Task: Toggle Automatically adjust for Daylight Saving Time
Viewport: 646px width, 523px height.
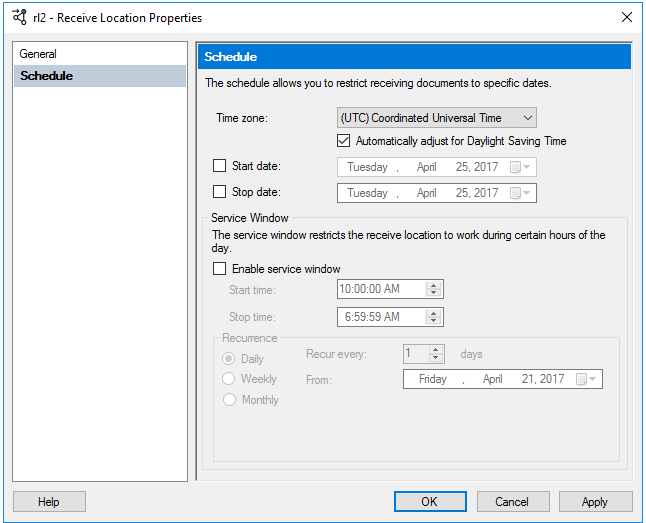Action: (x=344, y=141)
